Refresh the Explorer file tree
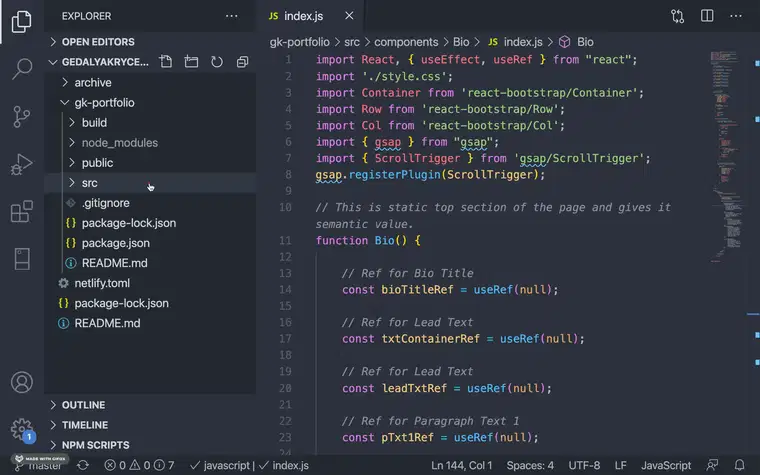760x475 pixels. [x=217, y=62]
